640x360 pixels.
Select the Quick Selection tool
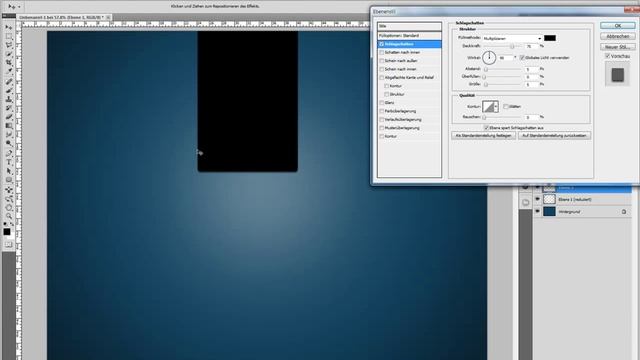tap(9, 54)
